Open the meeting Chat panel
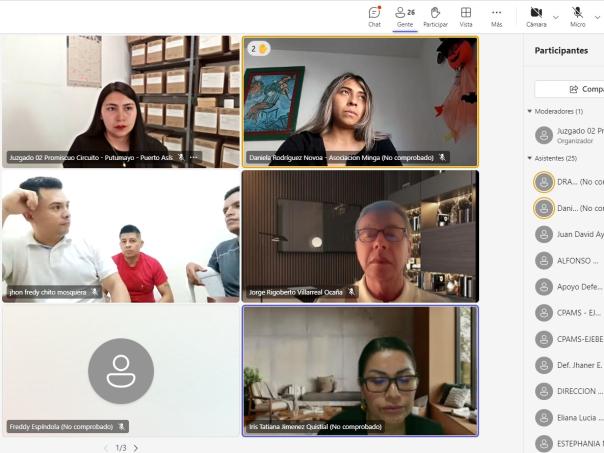The height and width of the screenshot is (453, 604). (374, 16)
